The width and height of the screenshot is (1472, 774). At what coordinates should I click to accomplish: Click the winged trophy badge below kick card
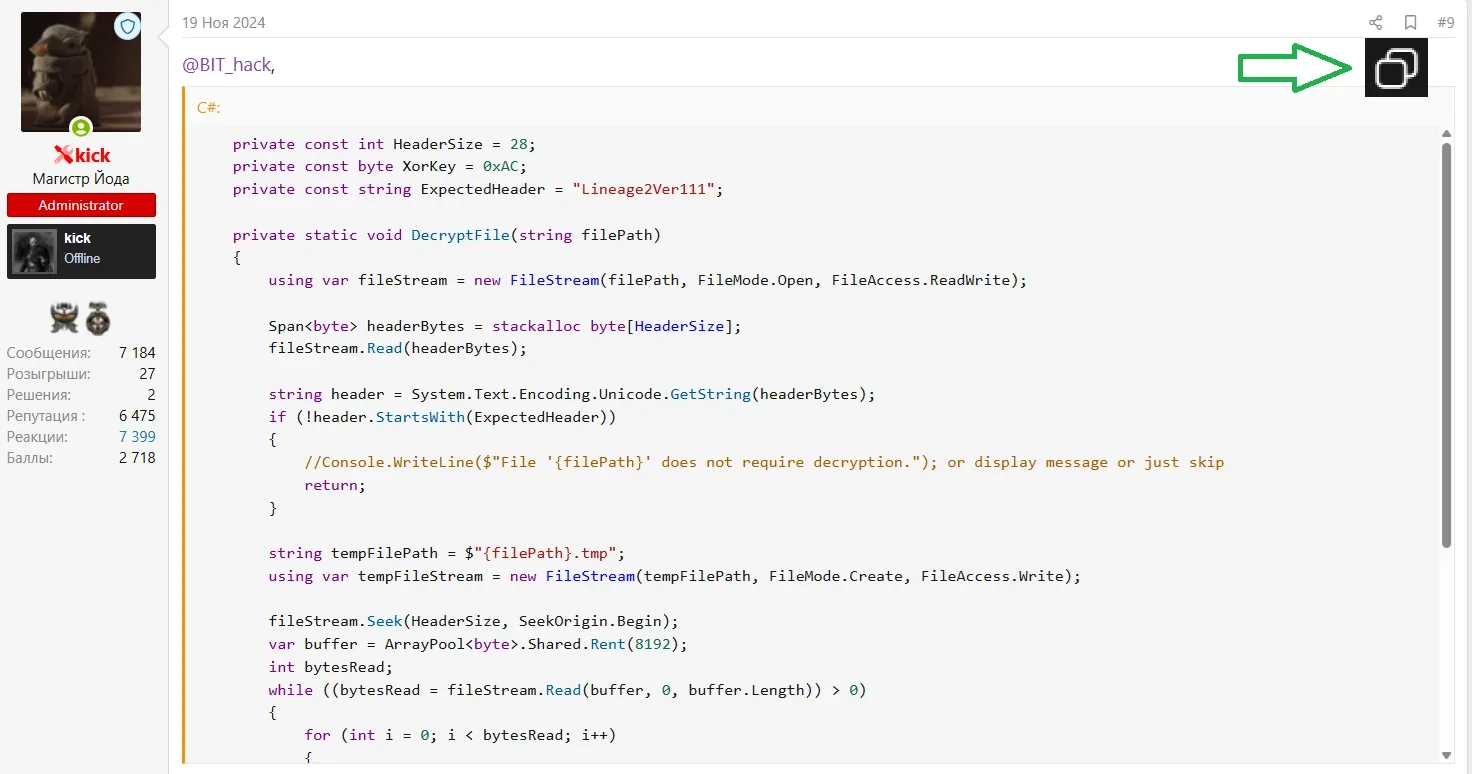(65, 318)
